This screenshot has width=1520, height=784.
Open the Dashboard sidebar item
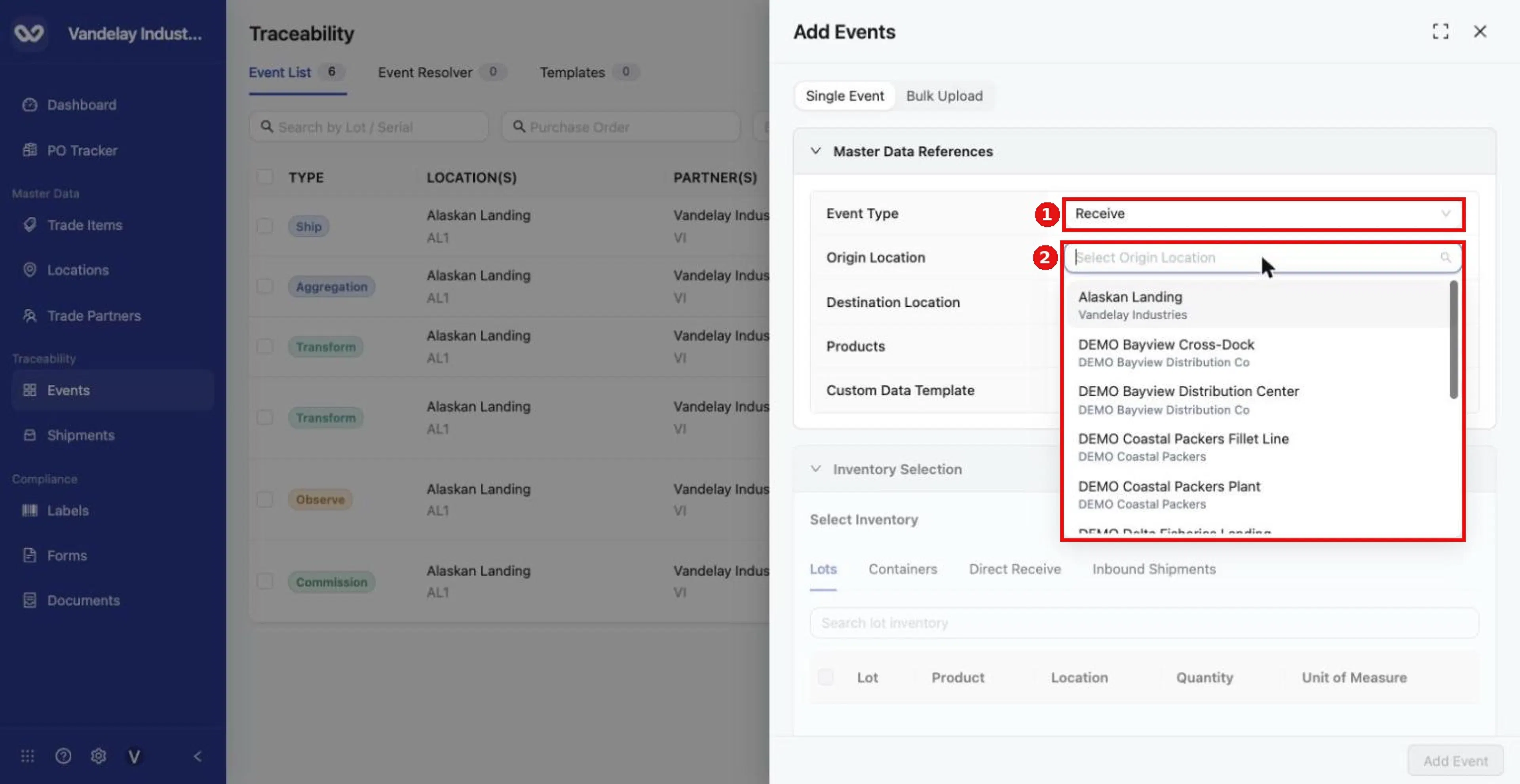coord(70,105)
